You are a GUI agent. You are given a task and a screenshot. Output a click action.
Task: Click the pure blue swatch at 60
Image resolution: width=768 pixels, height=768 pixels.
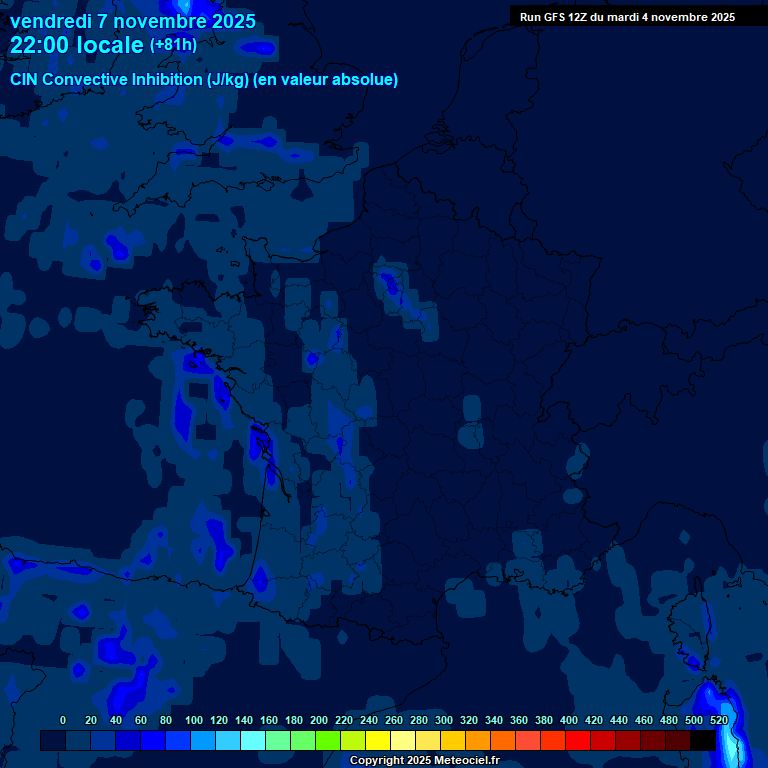[x=153, y=741]
